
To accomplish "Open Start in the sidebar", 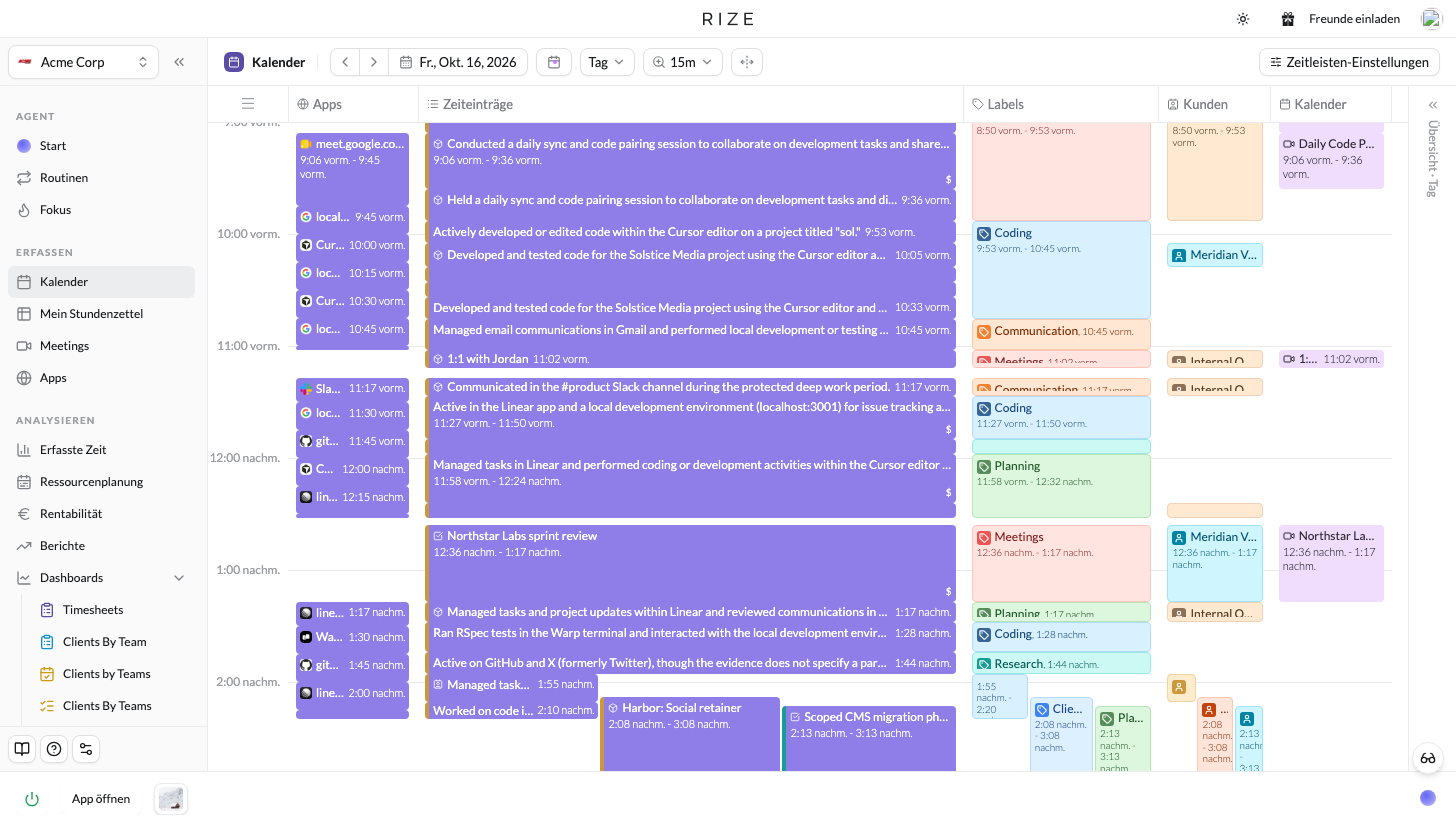I will tap(101, 146).
